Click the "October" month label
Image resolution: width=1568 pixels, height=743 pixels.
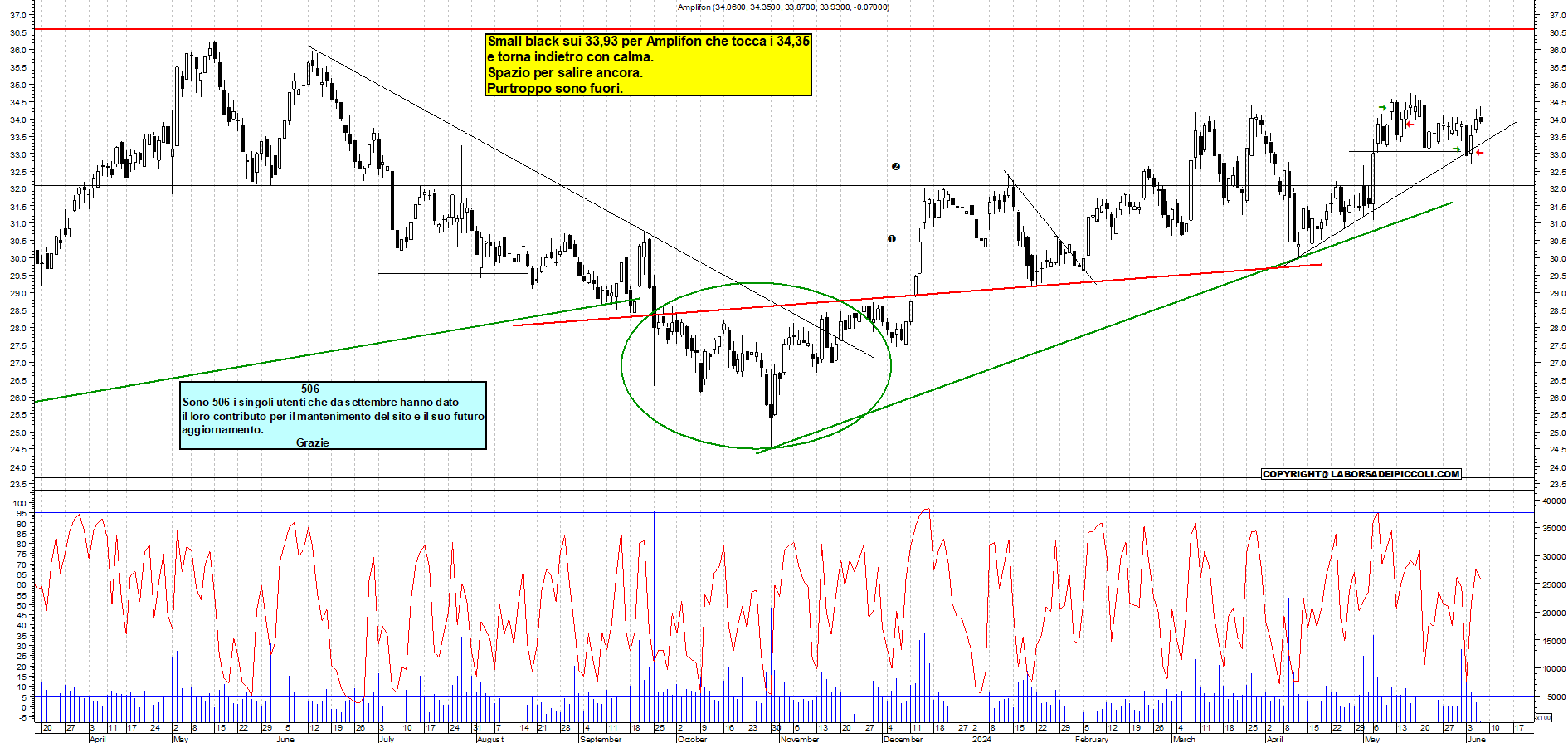pos(692,739)
